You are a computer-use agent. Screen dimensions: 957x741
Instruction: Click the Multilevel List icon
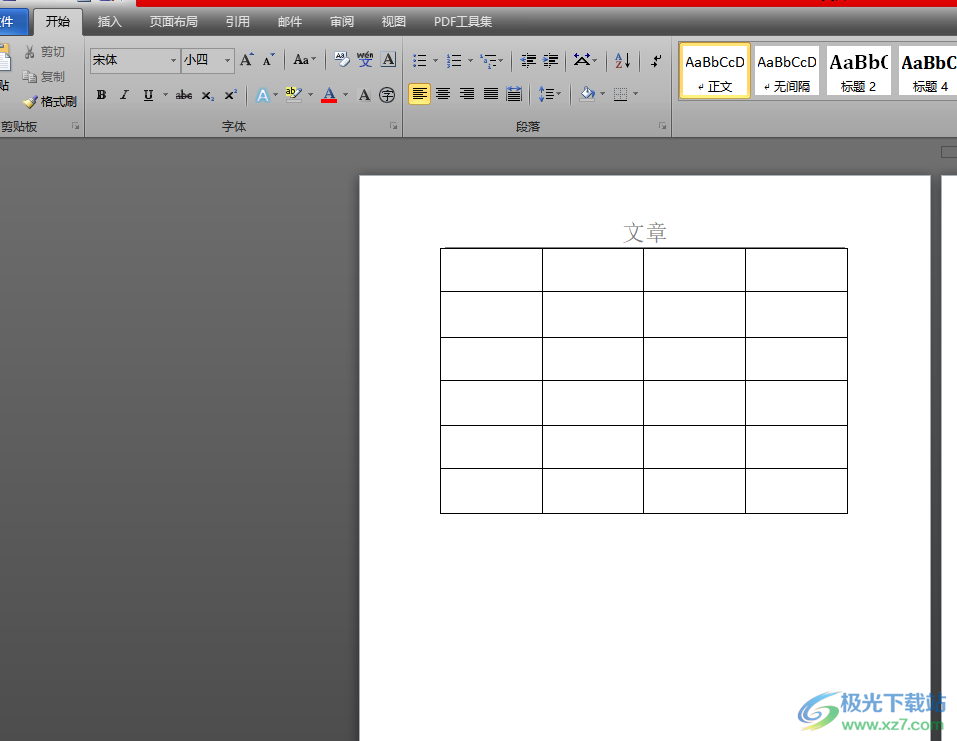point(489,60)
